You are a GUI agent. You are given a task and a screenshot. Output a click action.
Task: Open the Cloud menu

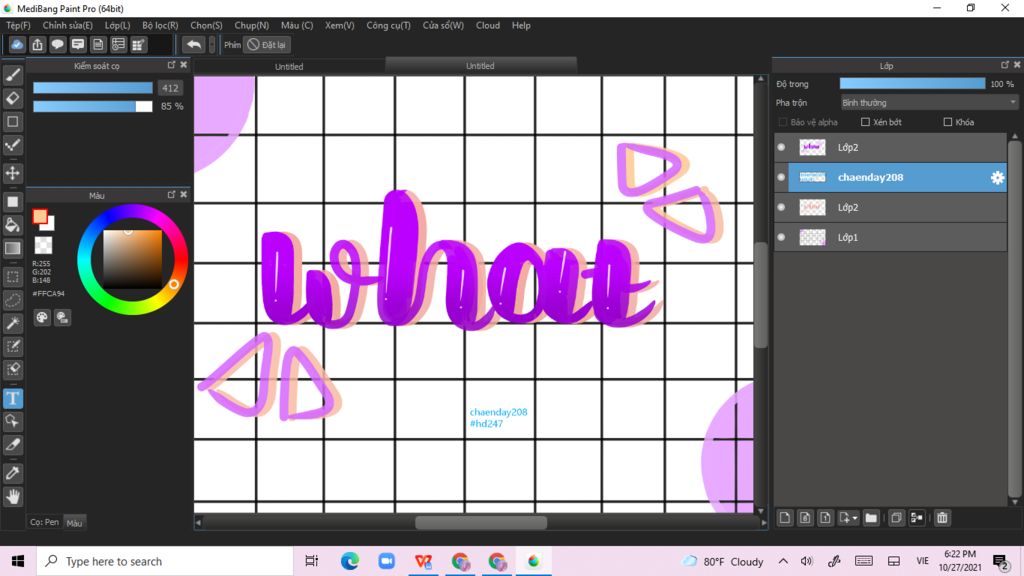coord(488,25)
